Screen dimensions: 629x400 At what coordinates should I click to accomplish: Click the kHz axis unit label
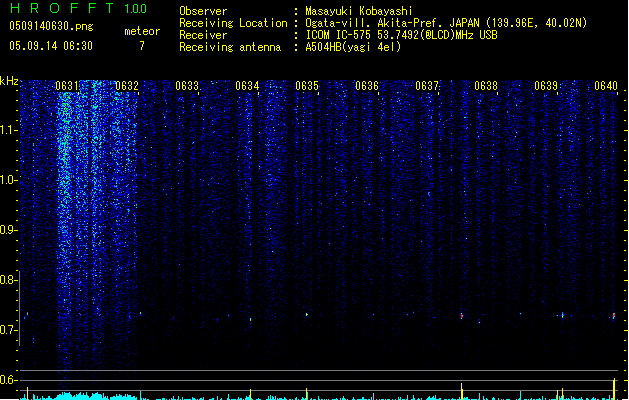click(9, 81)
